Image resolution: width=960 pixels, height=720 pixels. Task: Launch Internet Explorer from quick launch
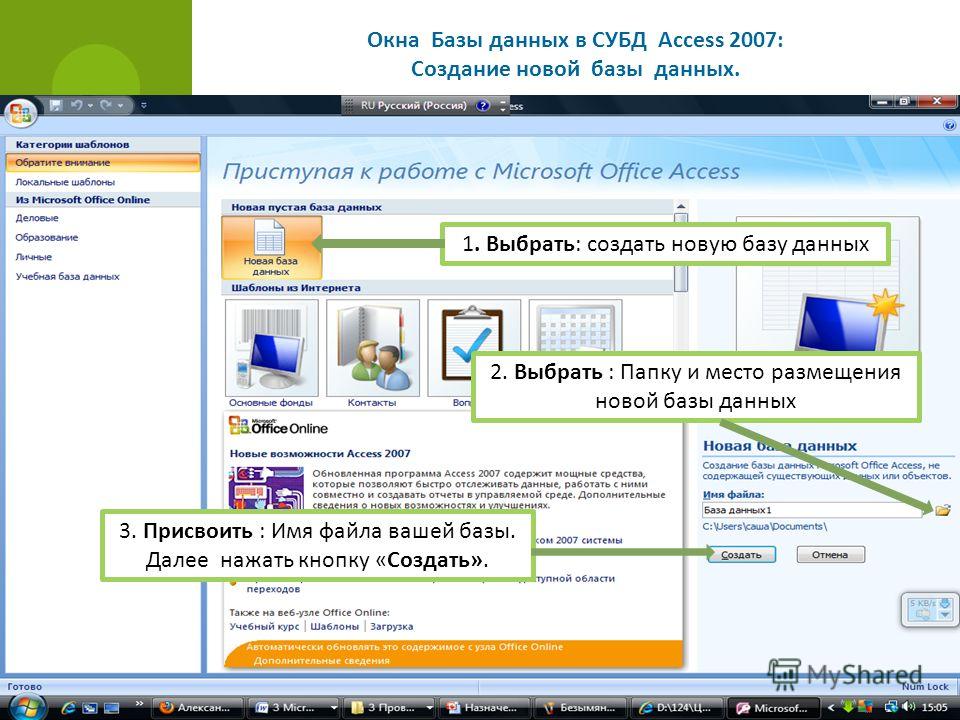[x=68, y=708]
